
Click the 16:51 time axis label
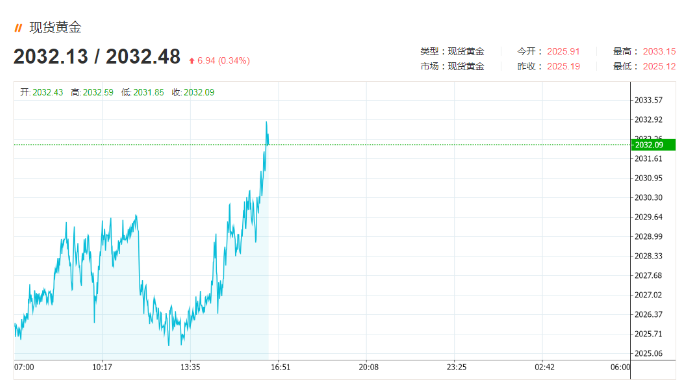click(280, 367)
